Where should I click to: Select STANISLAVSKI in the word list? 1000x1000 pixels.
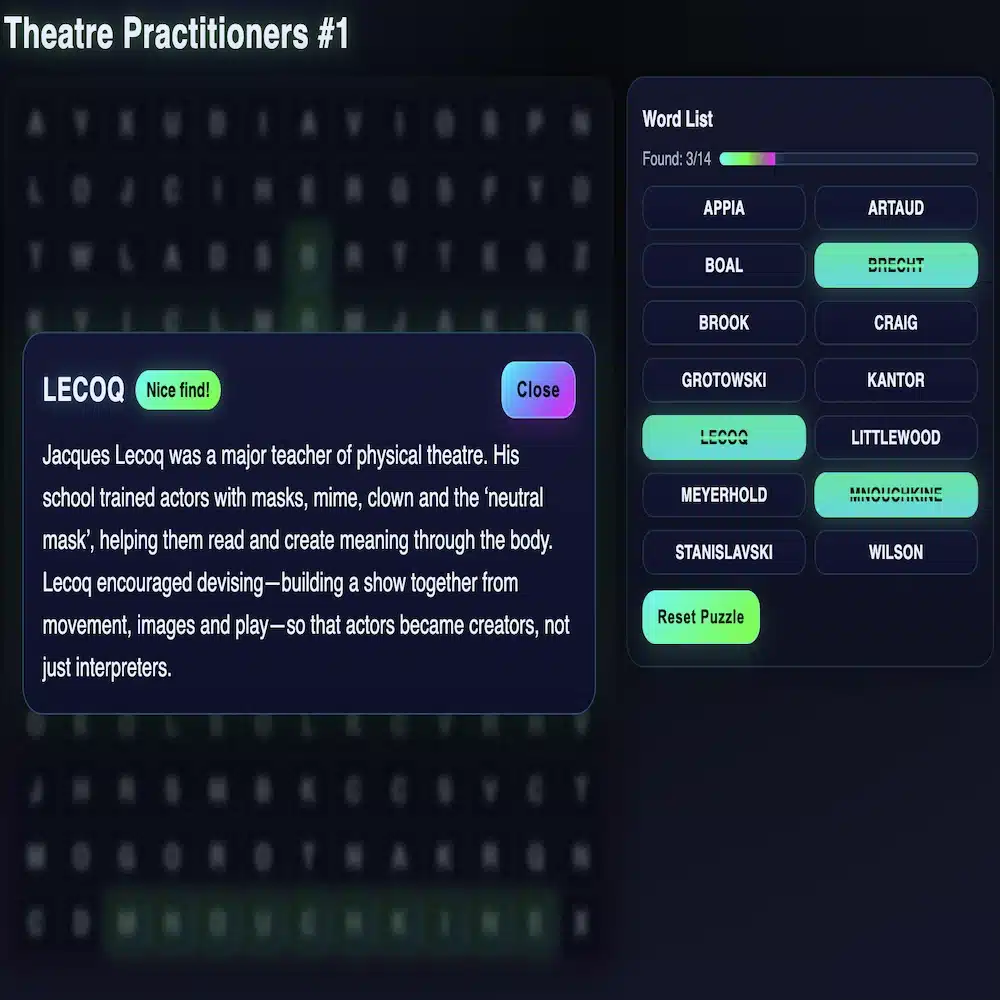pos(723,552)
